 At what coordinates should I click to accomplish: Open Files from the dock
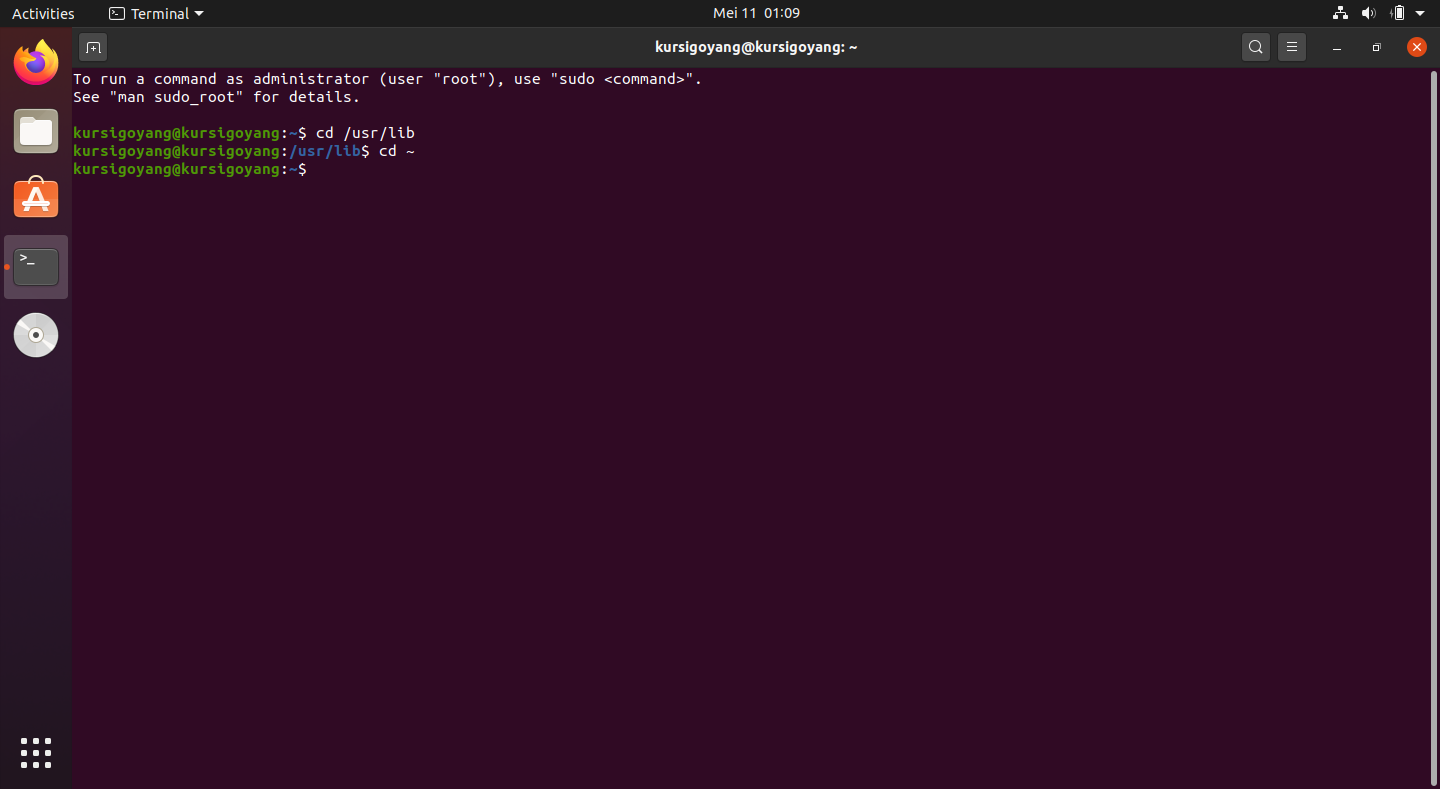click(36, 131)
